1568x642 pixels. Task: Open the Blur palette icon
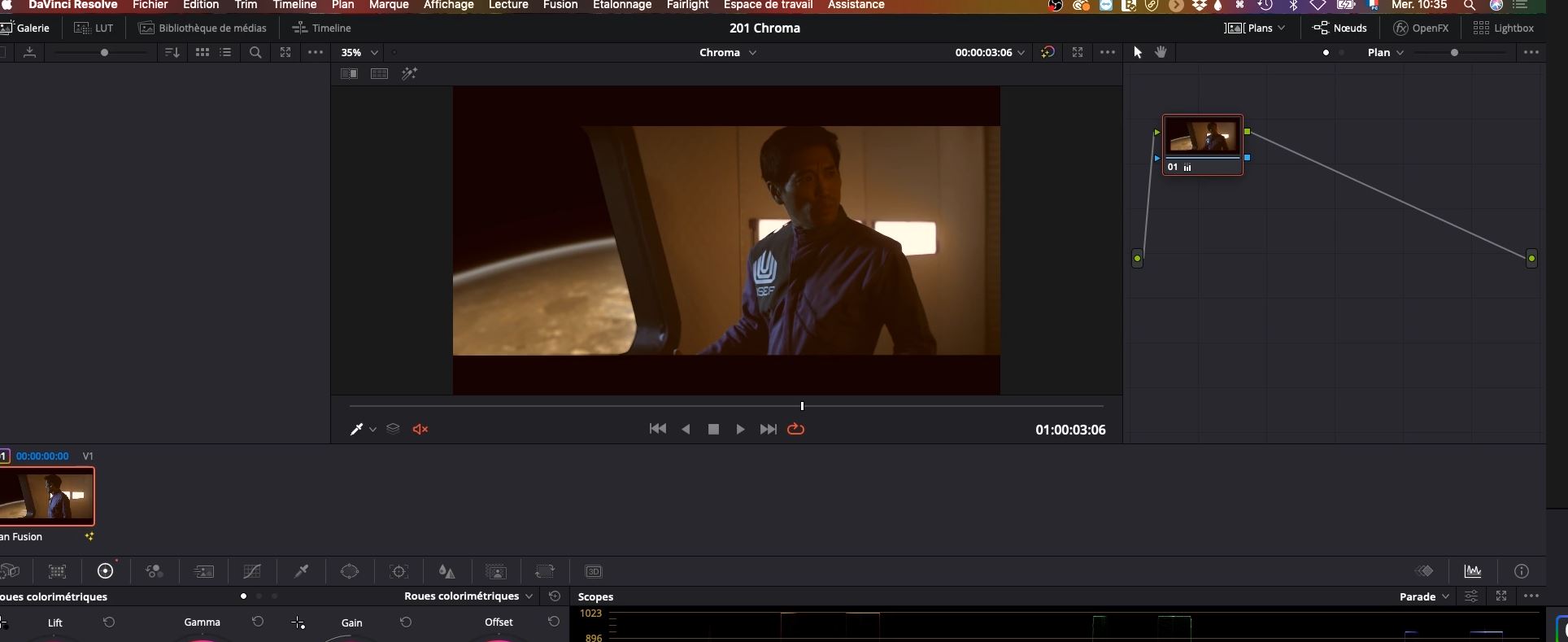point(446,571)
